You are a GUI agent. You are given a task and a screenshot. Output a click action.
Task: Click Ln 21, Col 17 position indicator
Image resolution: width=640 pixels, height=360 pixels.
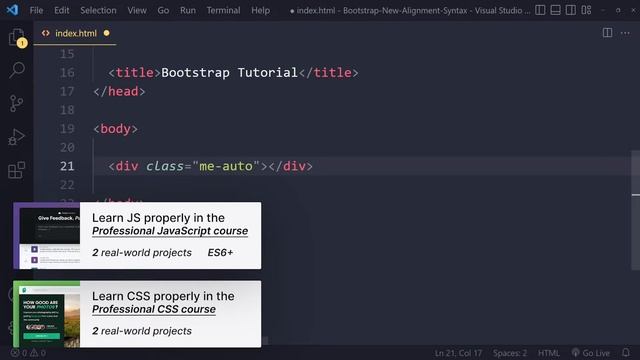(458, 353)
